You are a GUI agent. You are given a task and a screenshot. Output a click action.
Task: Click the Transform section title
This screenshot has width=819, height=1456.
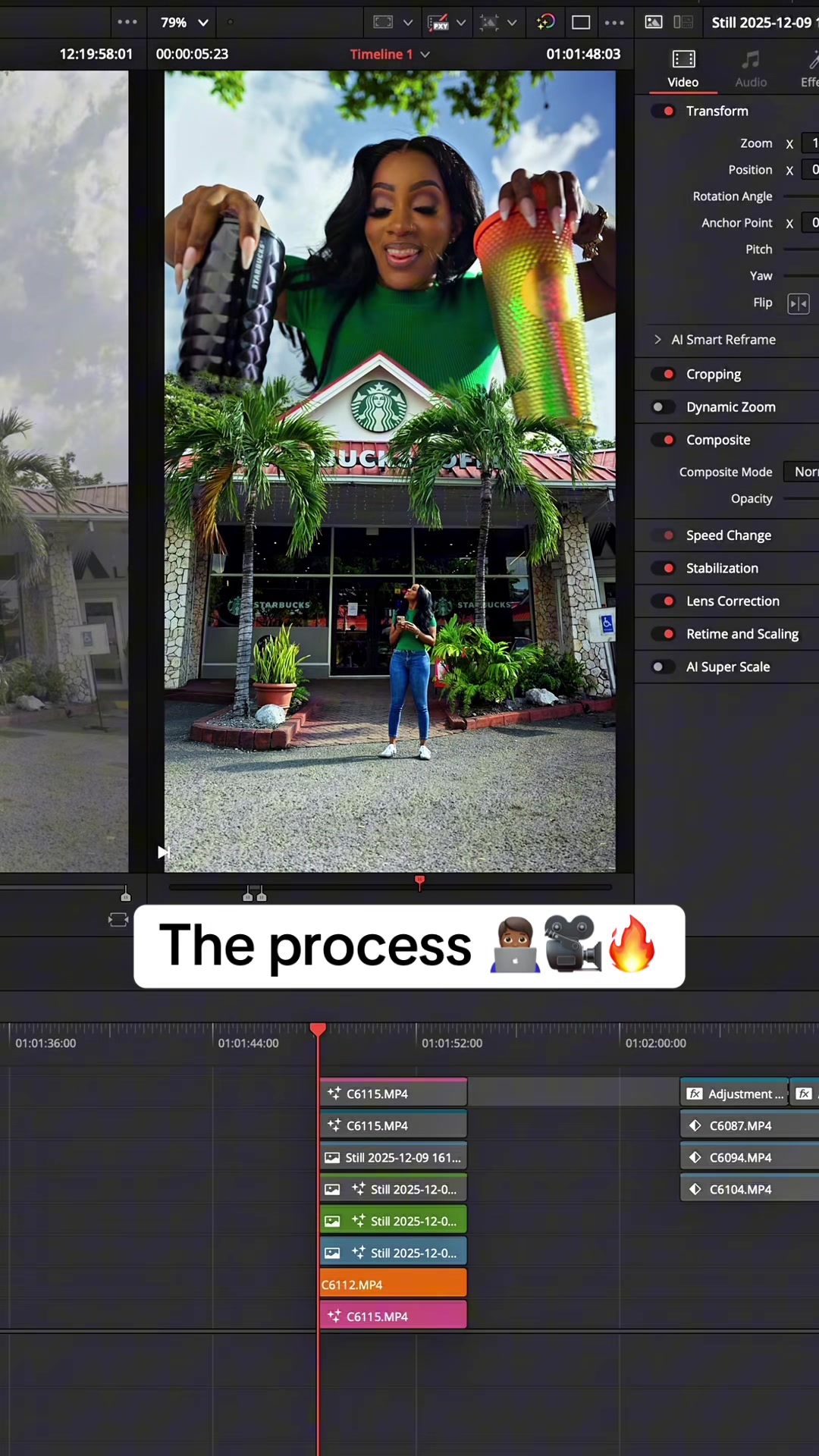[717, 111]
